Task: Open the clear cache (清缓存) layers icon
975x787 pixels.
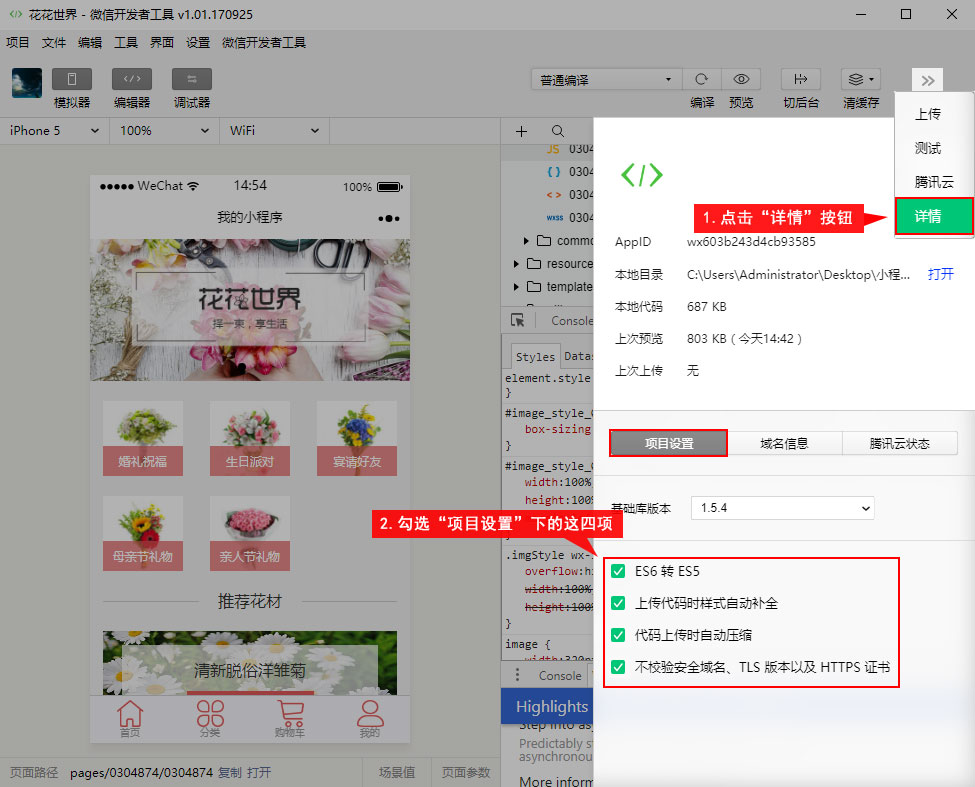Action: (860, 80)
